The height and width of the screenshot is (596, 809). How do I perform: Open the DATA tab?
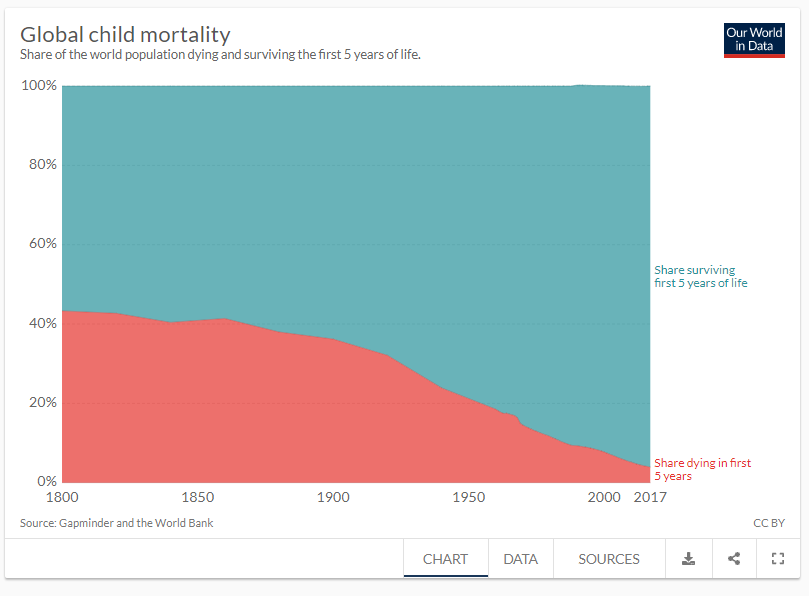tap(520, 559)
